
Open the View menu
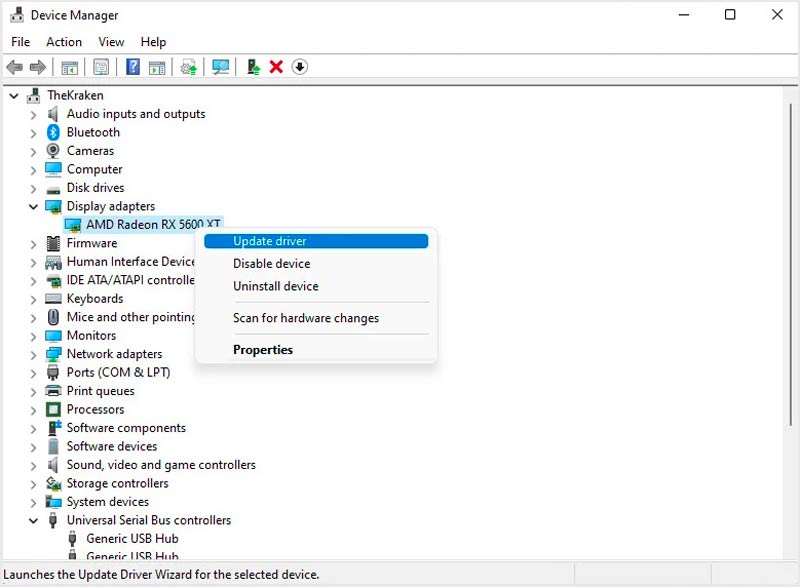click(x=111, y=42)
